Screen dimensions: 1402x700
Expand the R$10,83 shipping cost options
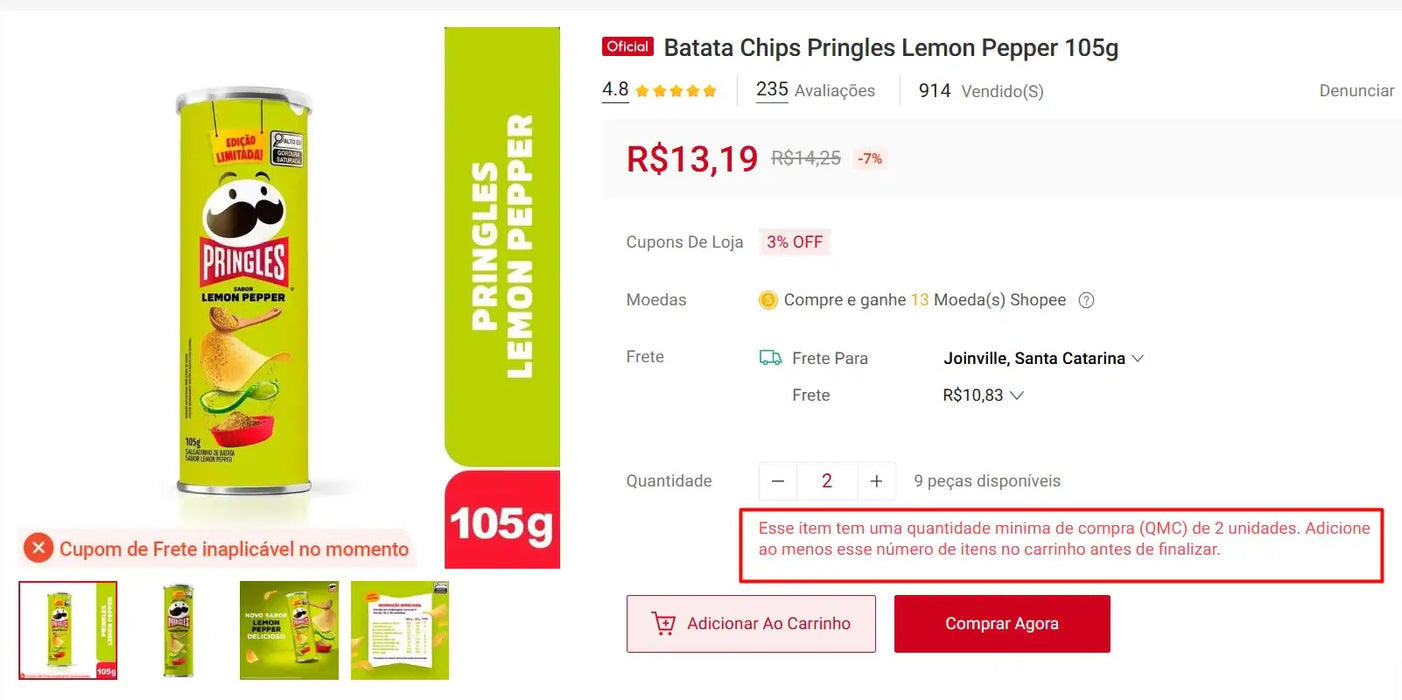pos(983,395)
